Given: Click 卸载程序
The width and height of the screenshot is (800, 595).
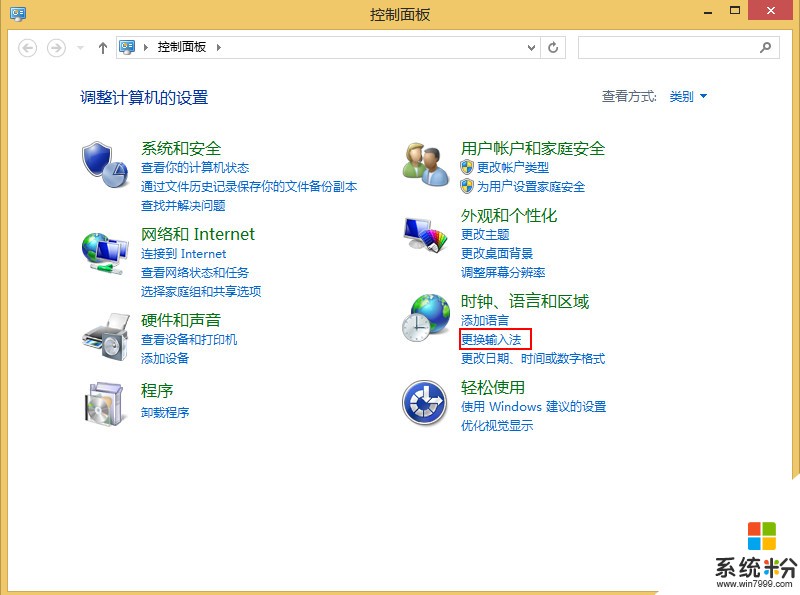Looking at the screenshot, I should pyautogui.click(x=165, y=412).
